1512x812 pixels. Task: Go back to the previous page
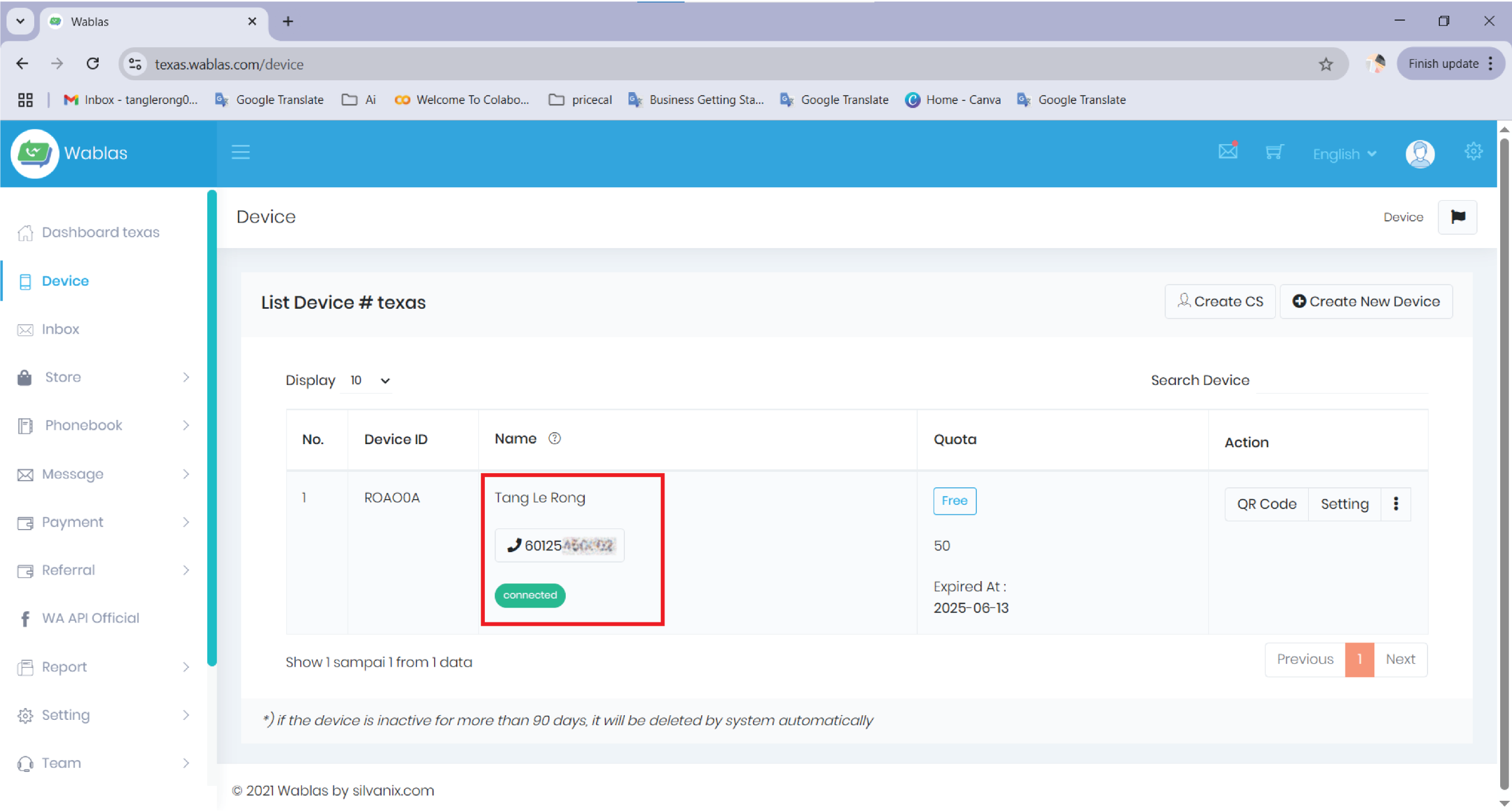pyautogui.click(x=22, y=63)
